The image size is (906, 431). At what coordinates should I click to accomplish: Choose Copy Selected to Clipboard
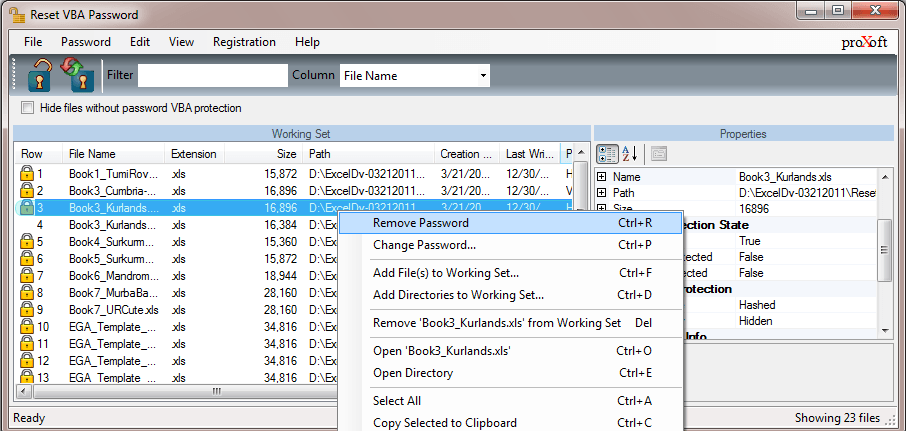(510, 423)
